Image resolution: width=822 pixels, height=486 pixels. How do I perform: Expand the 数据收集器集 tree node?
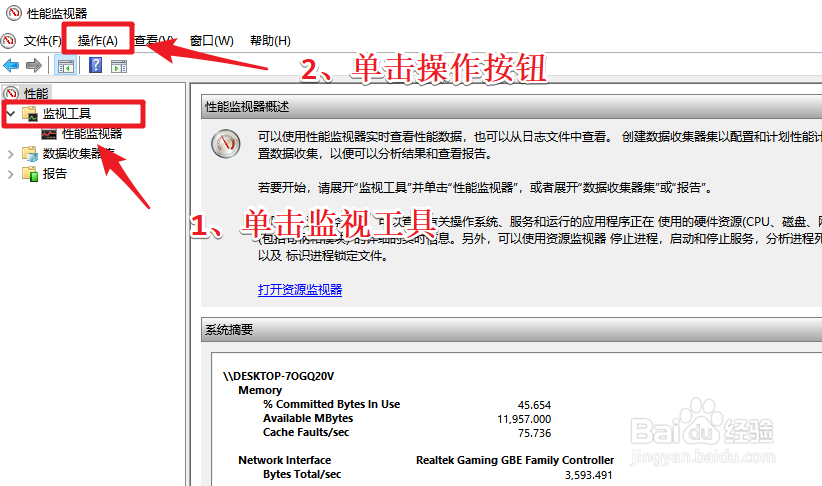click(x=10, y=154)
